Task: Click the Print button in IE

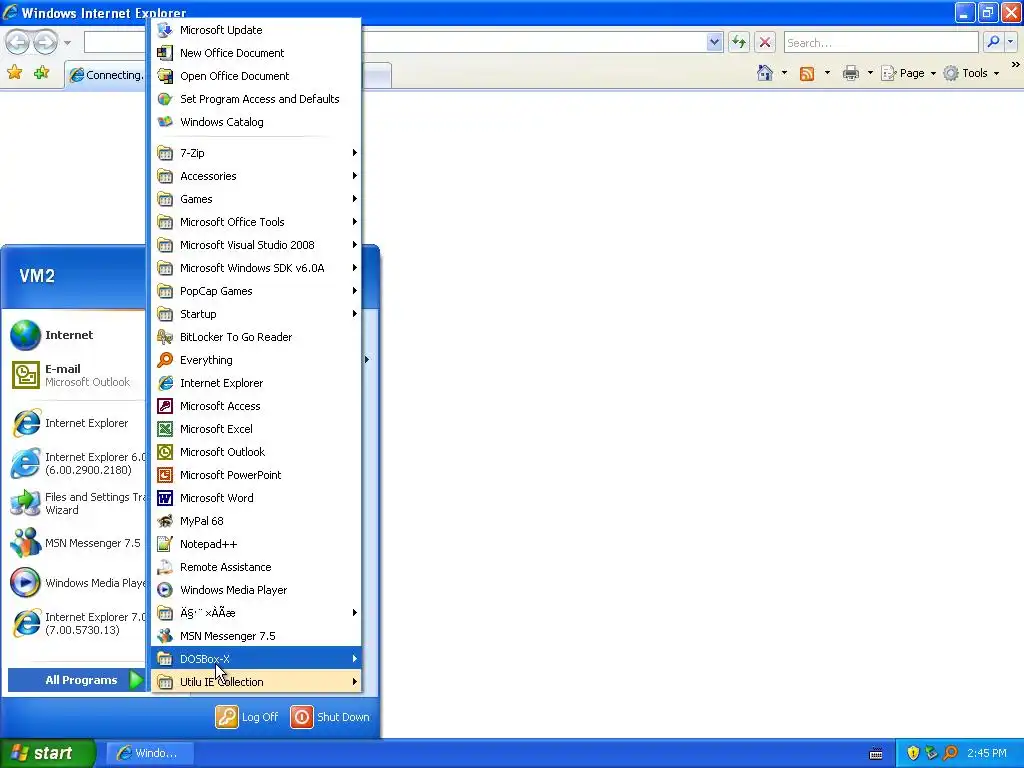Action: [x=850, y=73]
